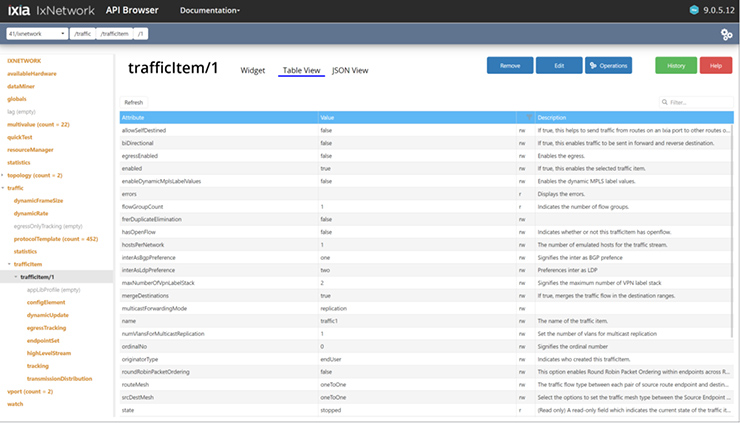Click the flowGroupCount attribute cell

coord(219,207)
